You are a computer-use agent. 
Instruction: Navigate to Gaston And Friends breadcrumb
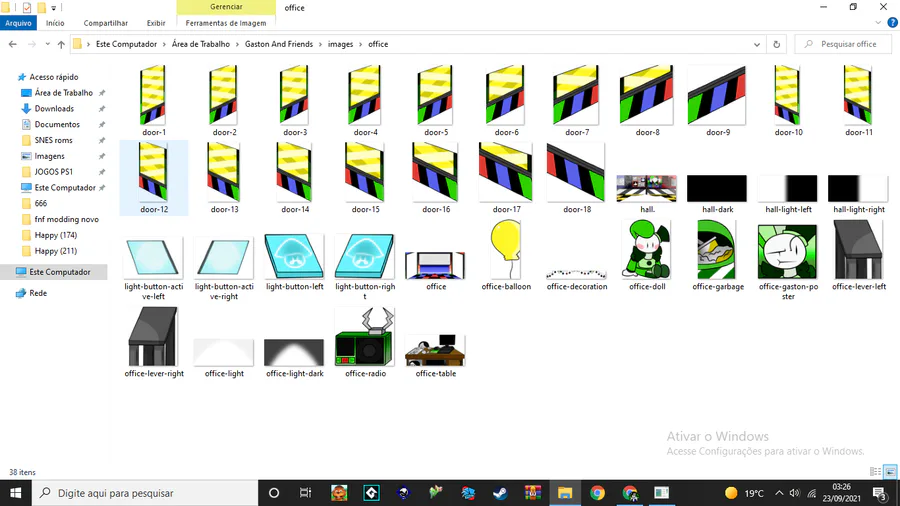pyautogui.click(x=279, y=44)
